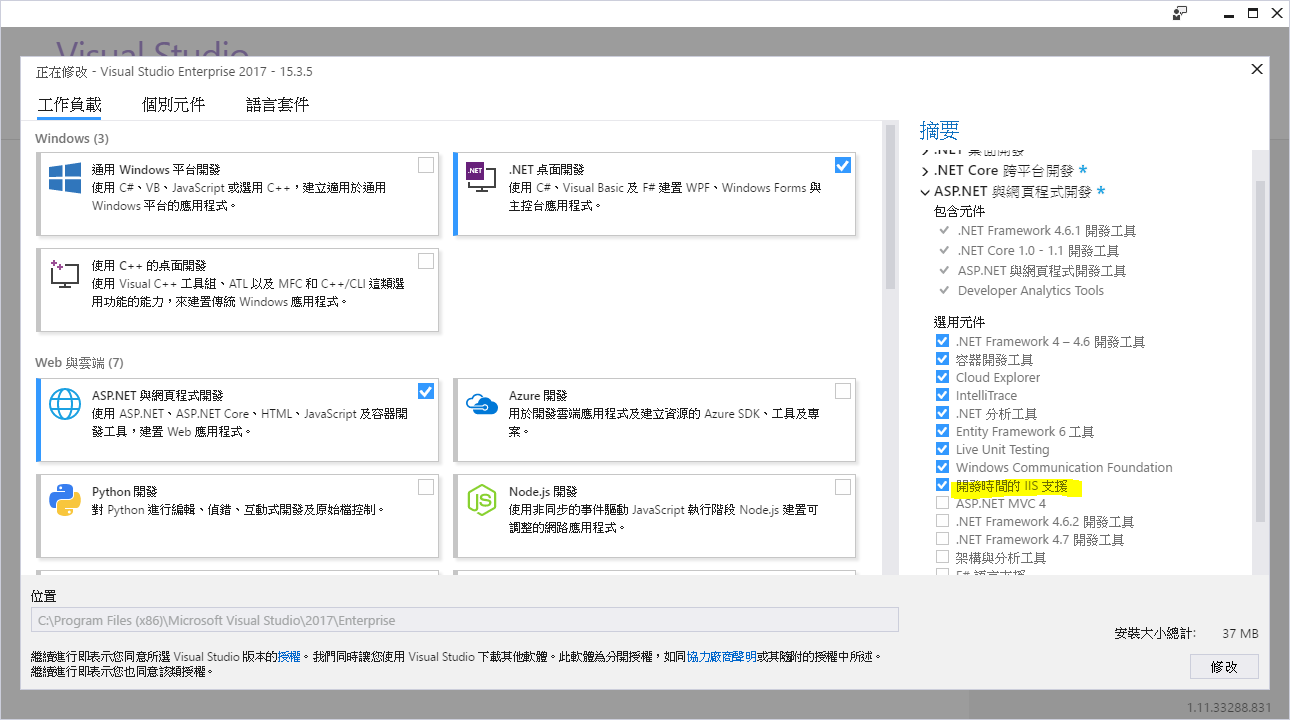The height and width of the screenshot is (720, 1290).
Task: Click the 選用元件 heading
Action: tap(959, 322)
